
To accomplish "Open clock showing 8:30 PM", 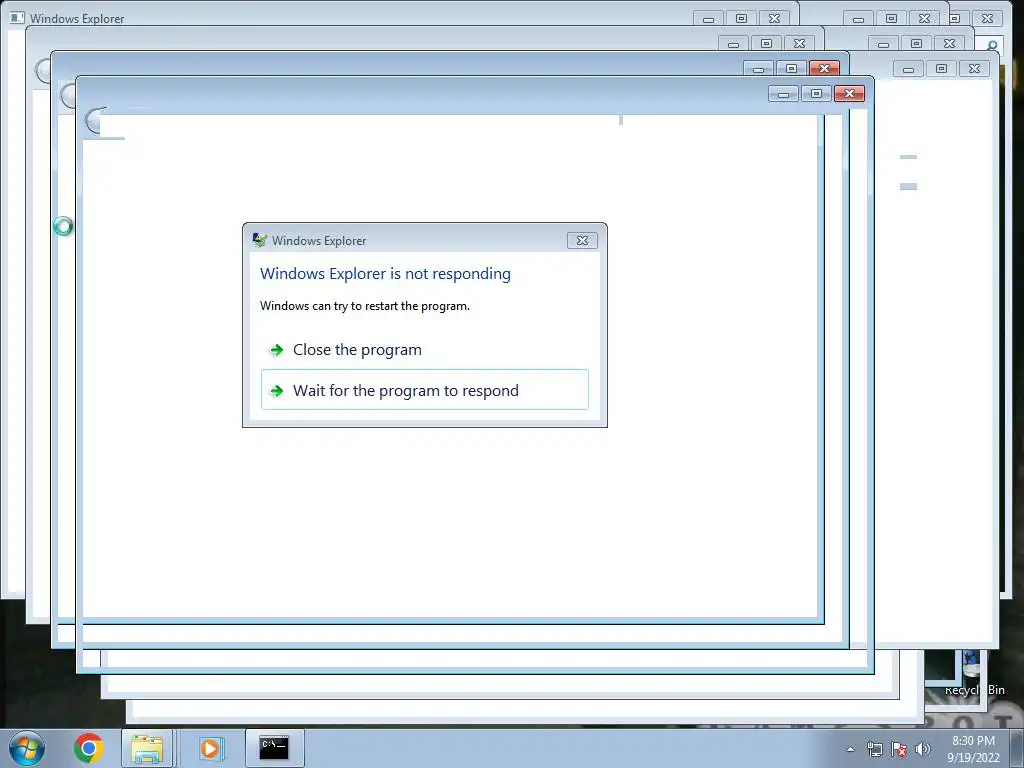I will click(973, 749).
